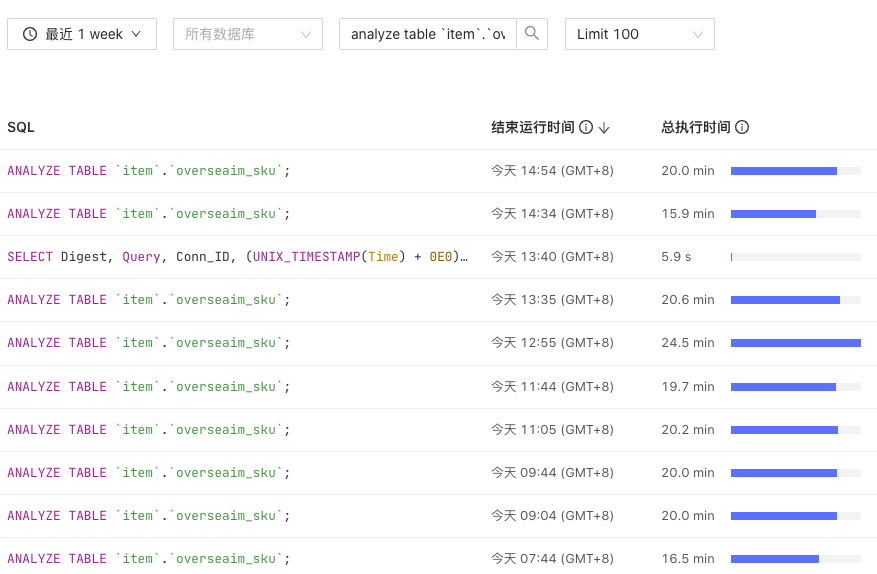Click the descending sort arrow for 结束运行时间

pyautogui.click(x=604, y=128)
